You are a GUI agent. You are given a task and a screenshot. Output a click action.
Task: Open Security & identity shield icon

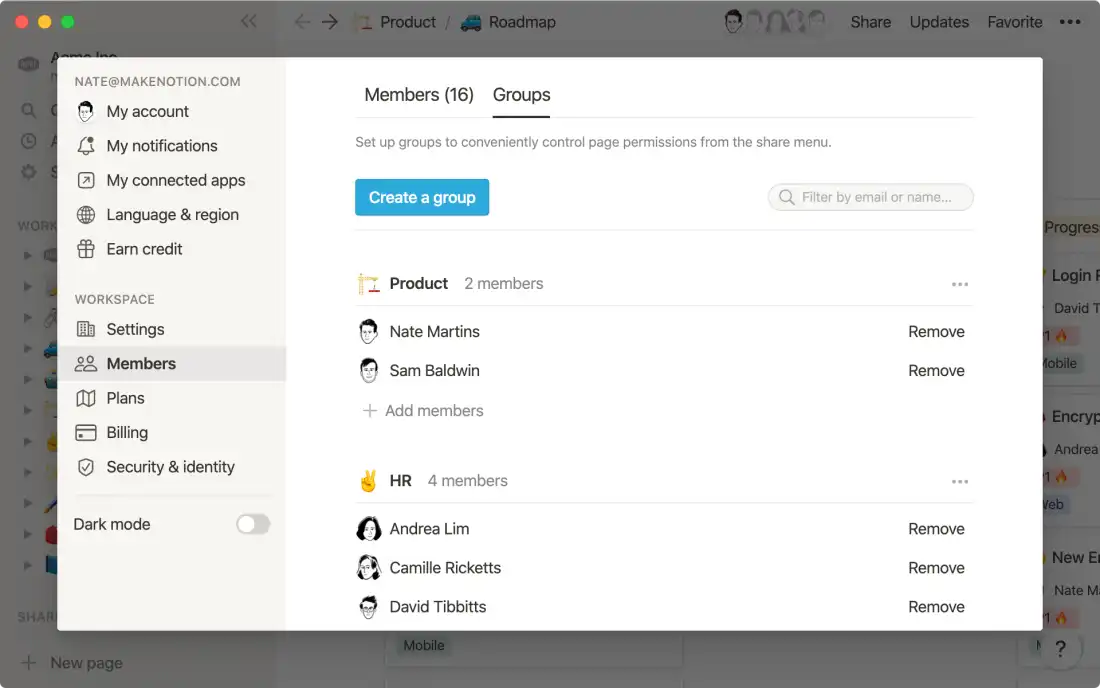point(87,466)
